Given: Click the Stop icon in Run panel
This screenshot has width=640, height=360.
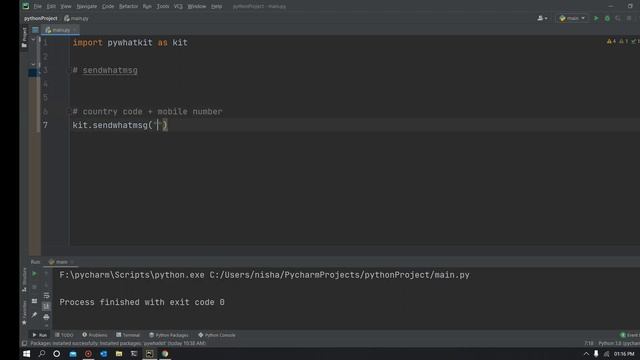Looking at the screenshot, I should (x=34, y=287).
